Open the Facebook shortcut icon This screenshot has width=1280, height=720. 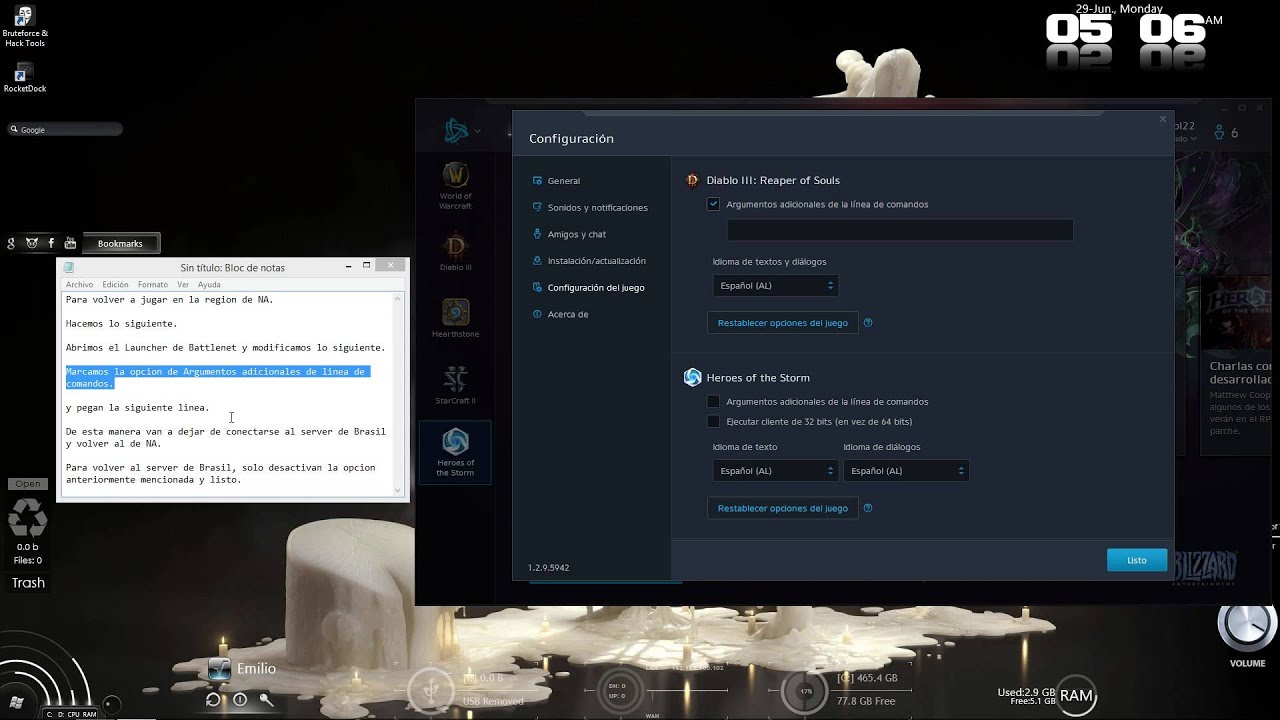pos(50,243)
